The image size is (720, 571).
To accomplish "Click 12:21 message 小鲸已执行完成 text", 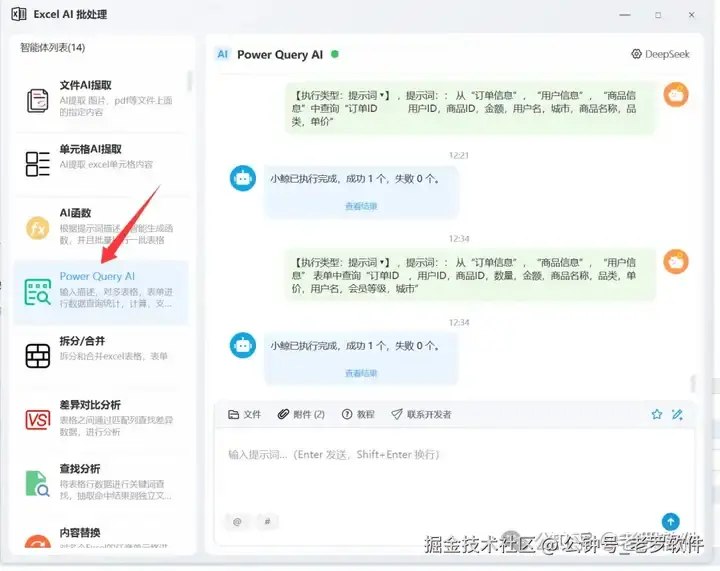I will [354, 179].
